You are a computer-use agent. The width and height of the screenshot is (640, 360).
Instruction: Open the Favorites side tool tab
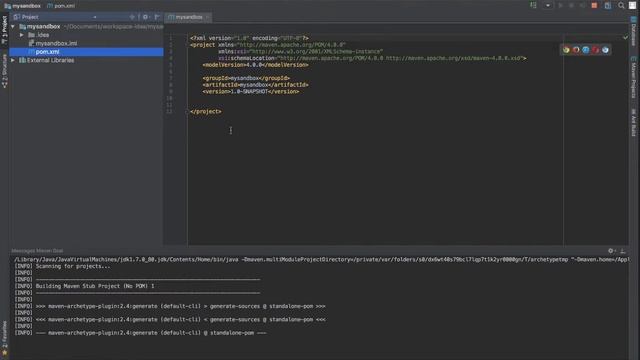4,338
